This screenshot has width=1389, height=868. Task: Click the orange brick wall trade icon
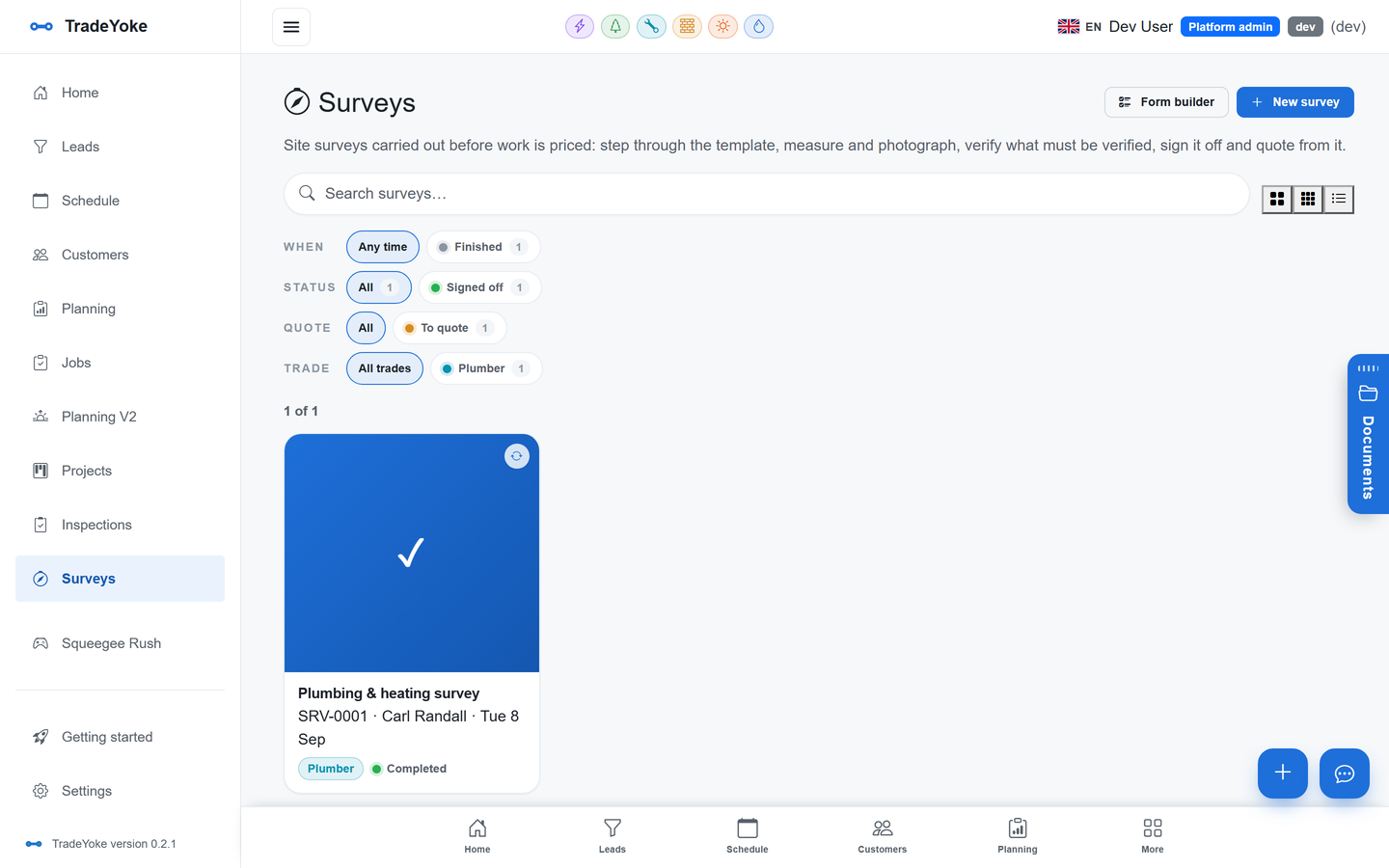pyautogui.click(x=687, y=26)
